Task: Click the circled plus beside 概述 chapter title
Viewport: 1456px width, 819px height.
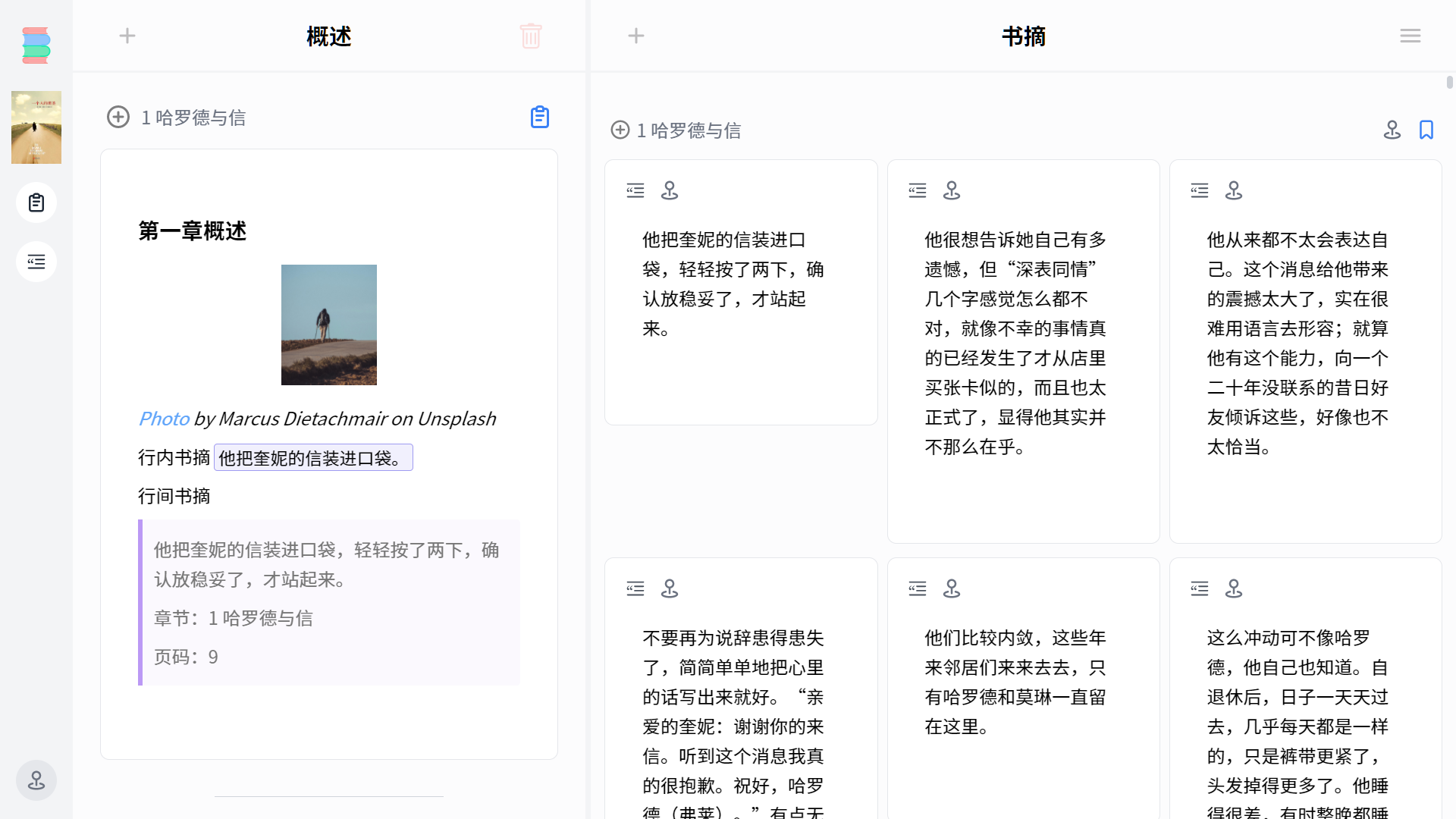Action: [x=118, y=117]
